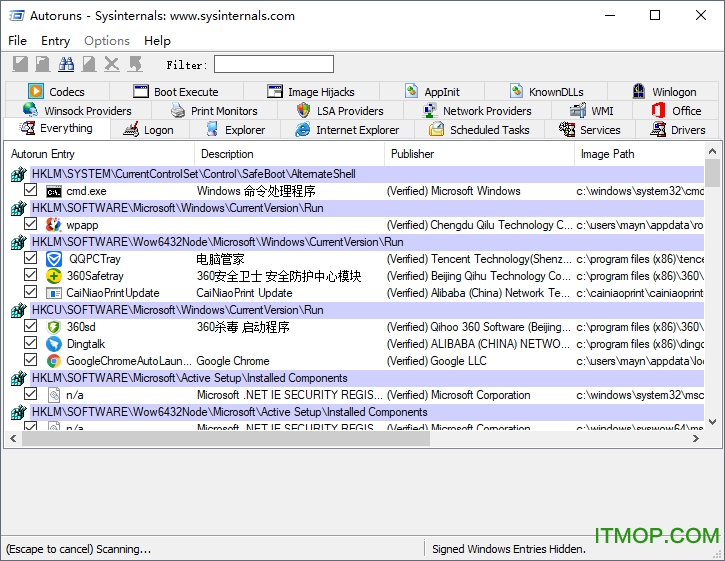This screenshot has height=561, width=725.
Task: Click the 360Safetray green icon
Action: (x=54, y=276)
